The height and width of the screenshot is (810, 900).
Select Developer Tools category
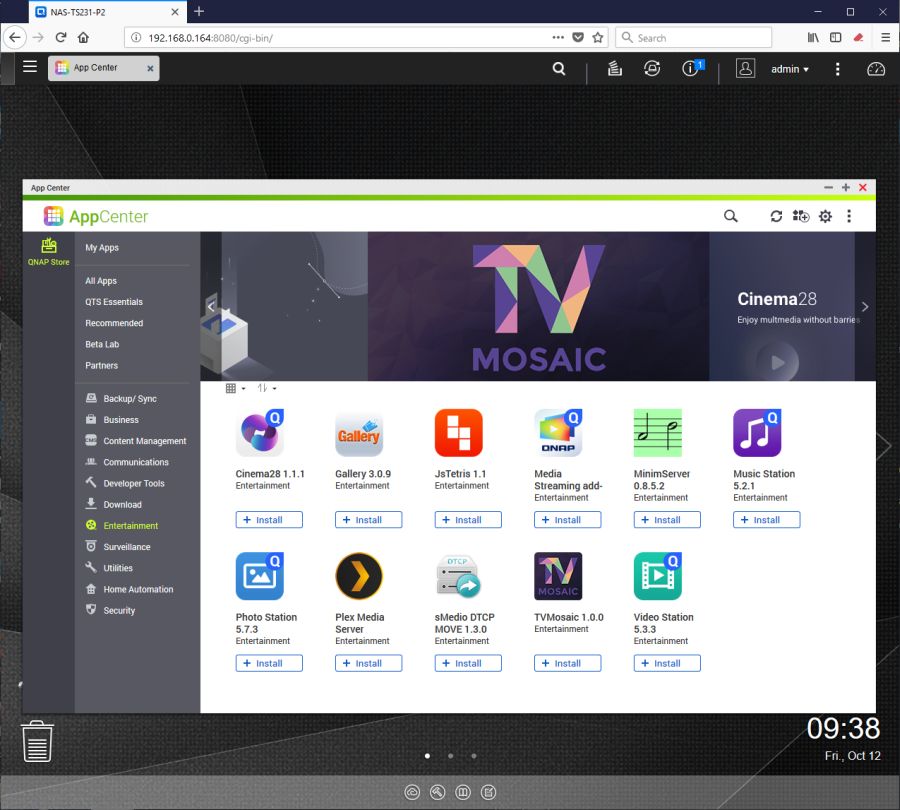coord(125,483)
